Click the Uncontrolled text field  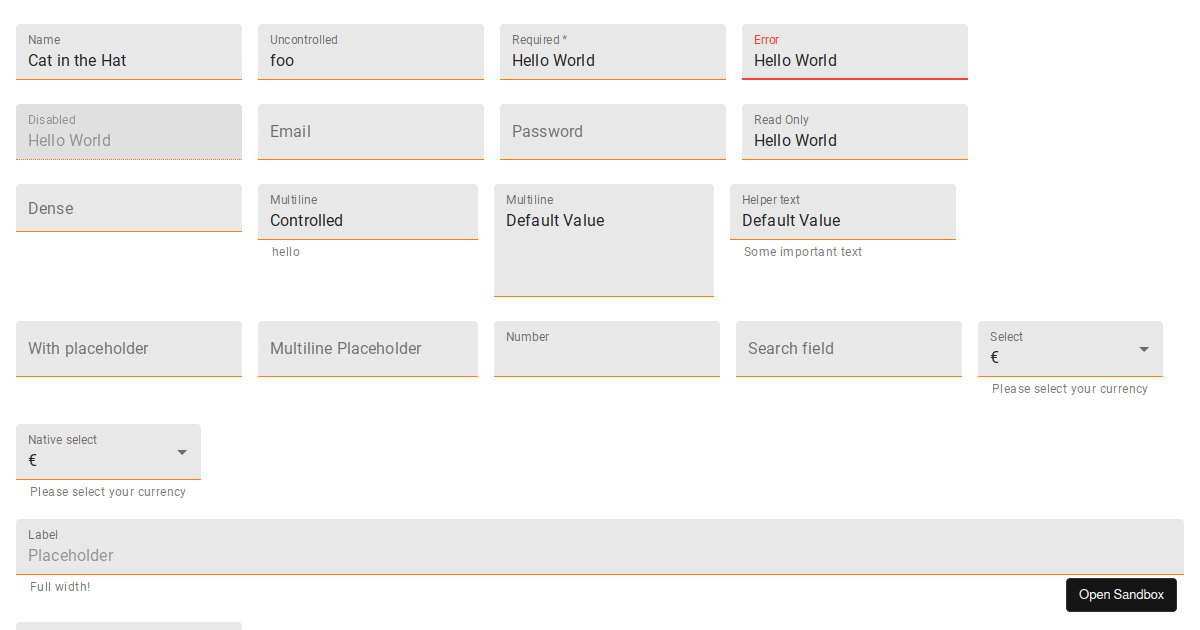tap(371, 60)
